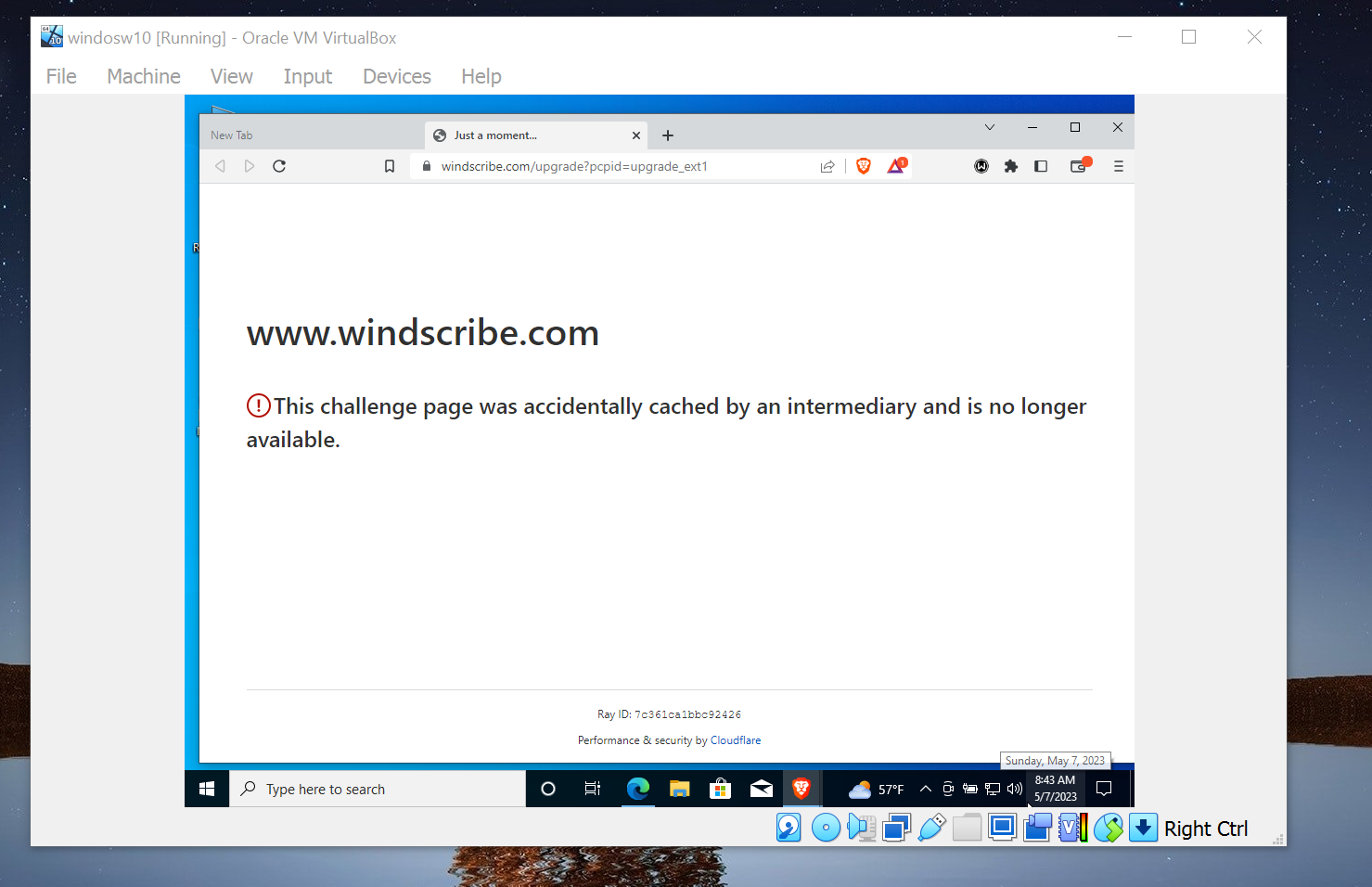Click the VirtualBox USB status icon

click(x=931, y=828)
